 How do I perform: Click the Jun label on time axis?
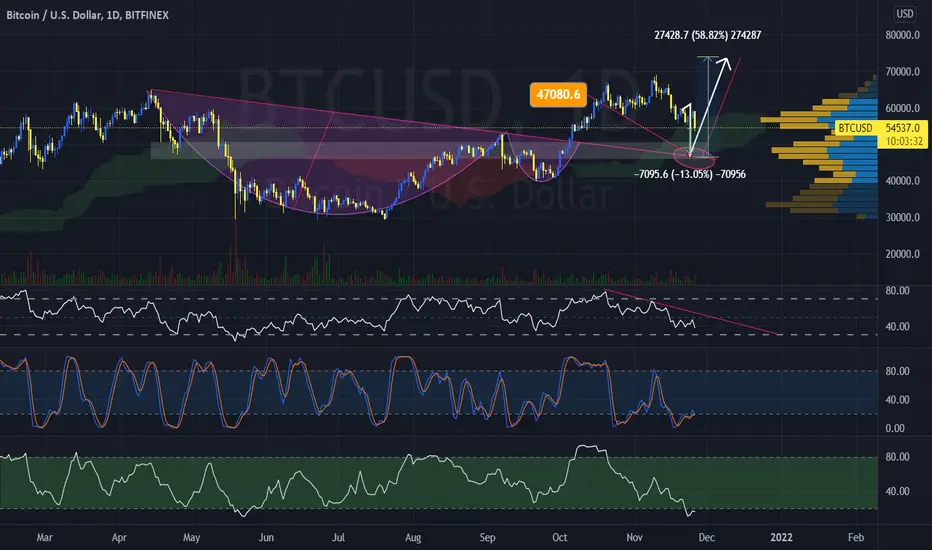pyautogui.click(x=266, y=538)
